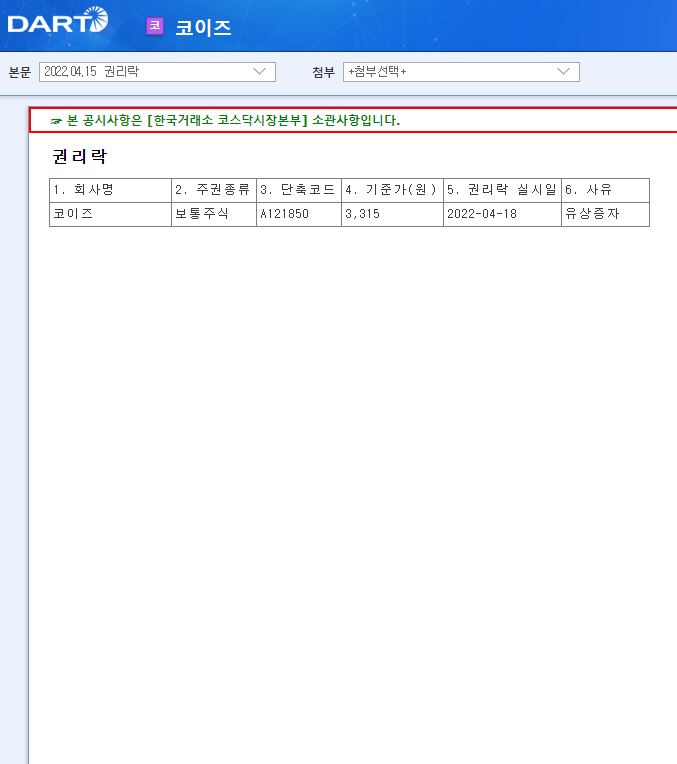Click the A121850 code cell
Screen dimensions: 677x764
(x=299, y=214)
